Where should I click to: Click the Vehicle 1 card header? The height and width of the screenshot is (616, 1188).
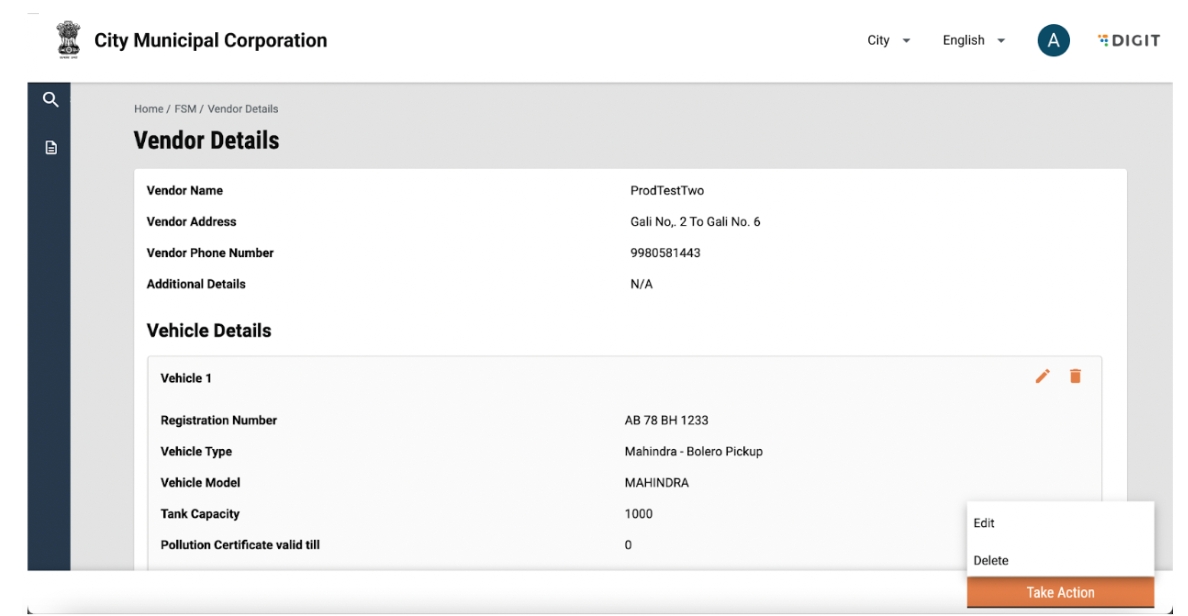point(186,378)
